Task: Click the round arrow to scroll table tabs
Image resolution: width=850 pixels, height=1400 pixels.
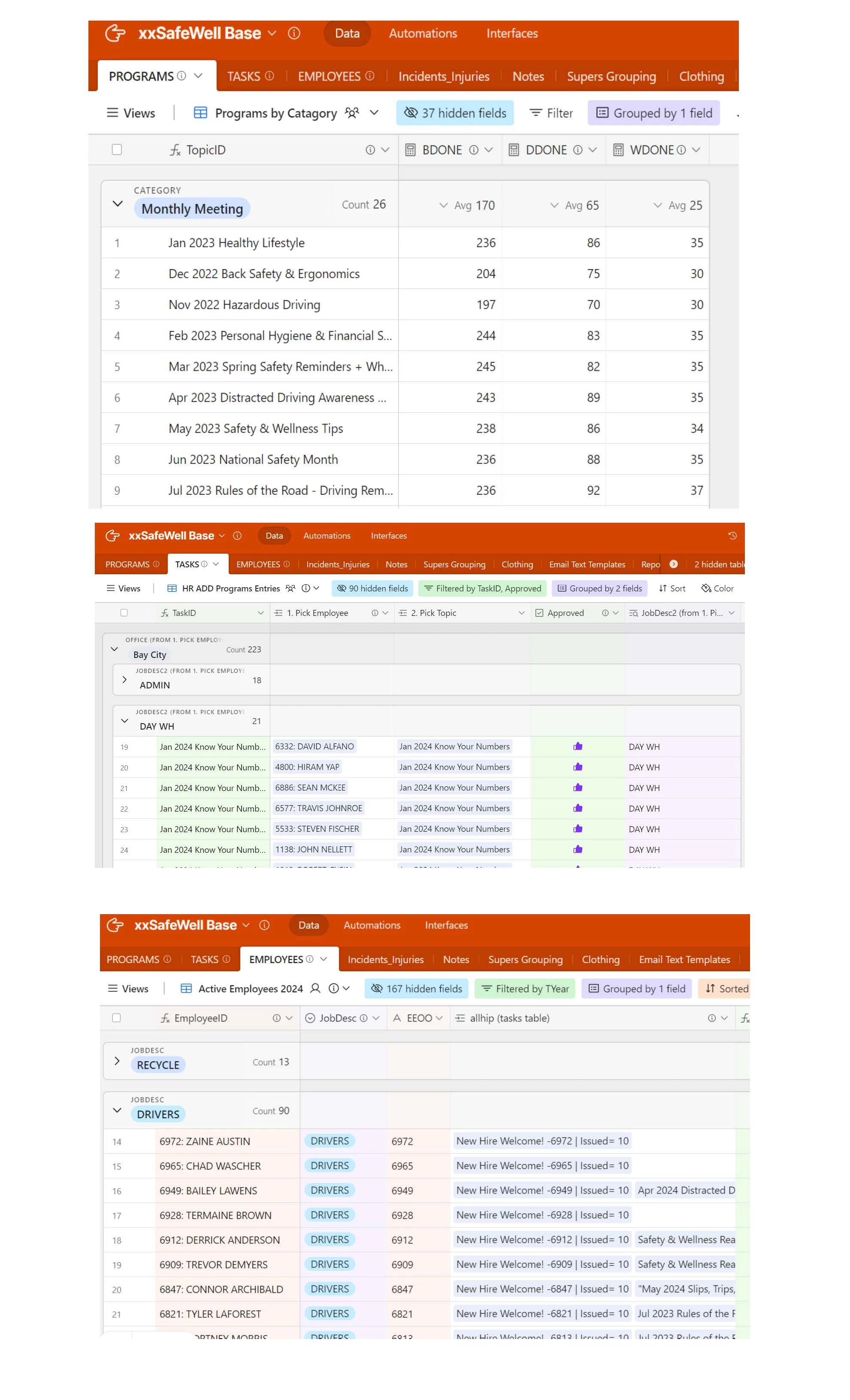Action: (x=673, y=564)
